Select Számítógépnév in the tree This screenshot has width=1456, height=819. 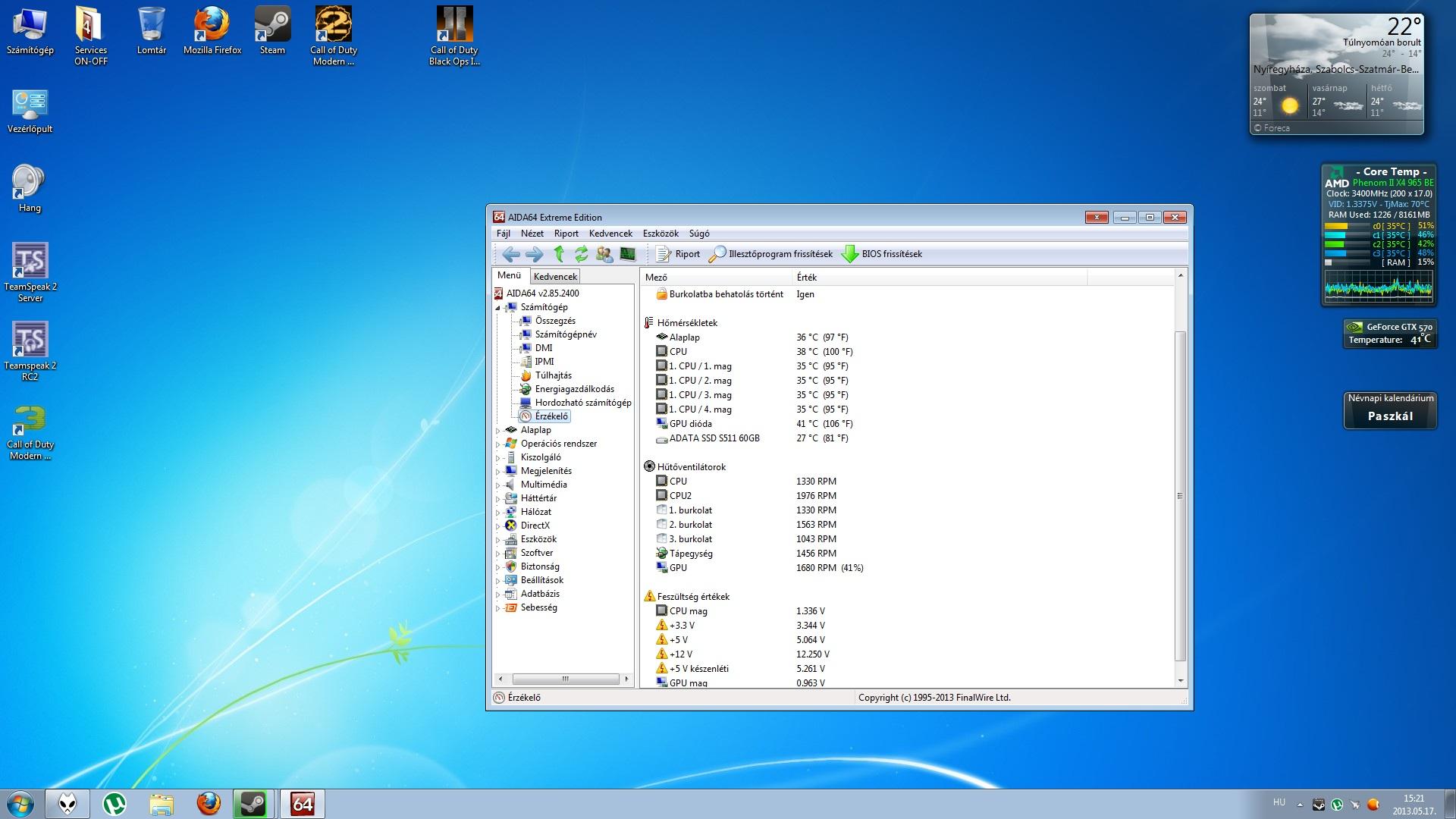(566, 334)
